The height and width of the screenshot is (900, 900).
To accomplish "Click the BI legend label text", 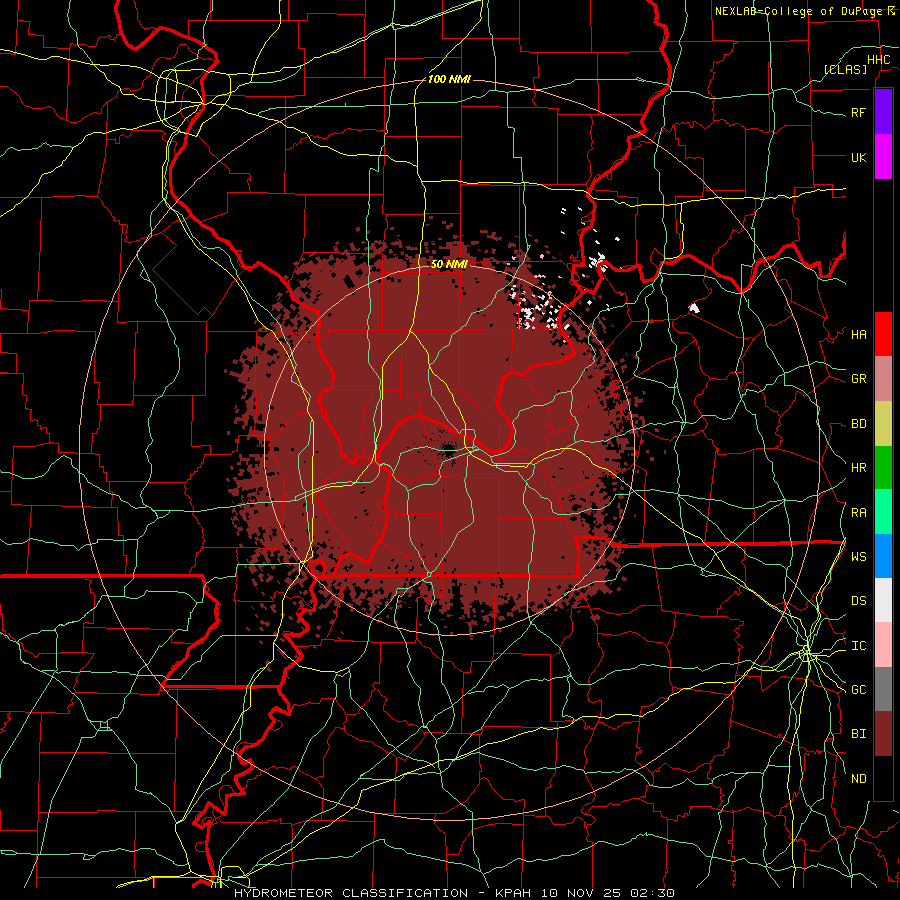I will coord(859,734).
